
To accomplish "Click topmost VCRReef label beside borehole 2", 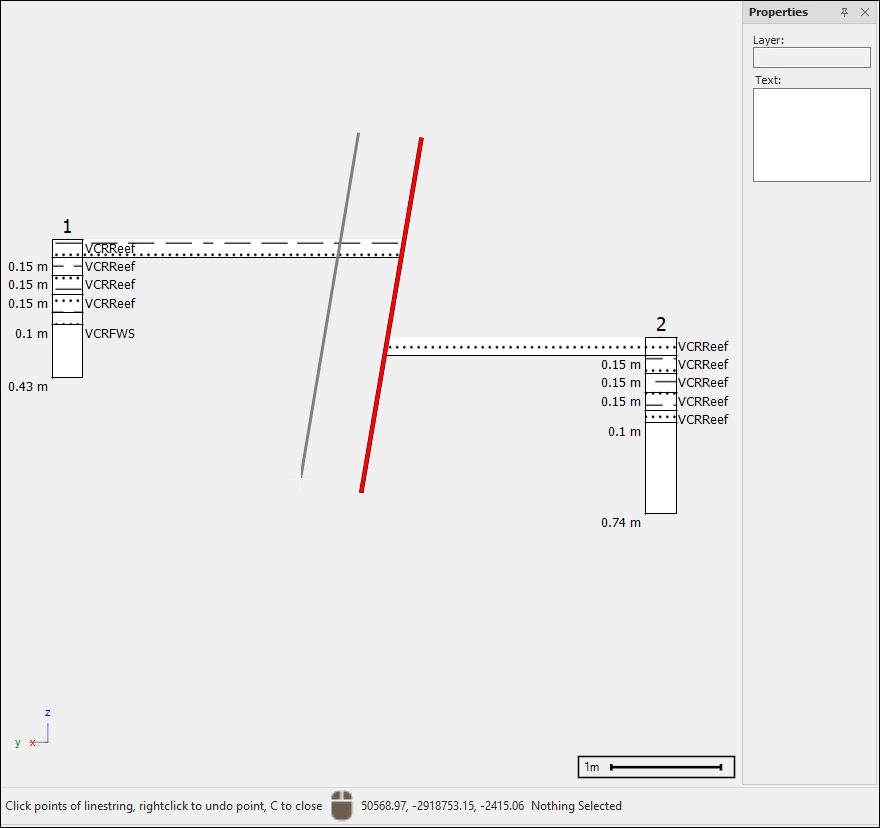I will tap(703, 347).
